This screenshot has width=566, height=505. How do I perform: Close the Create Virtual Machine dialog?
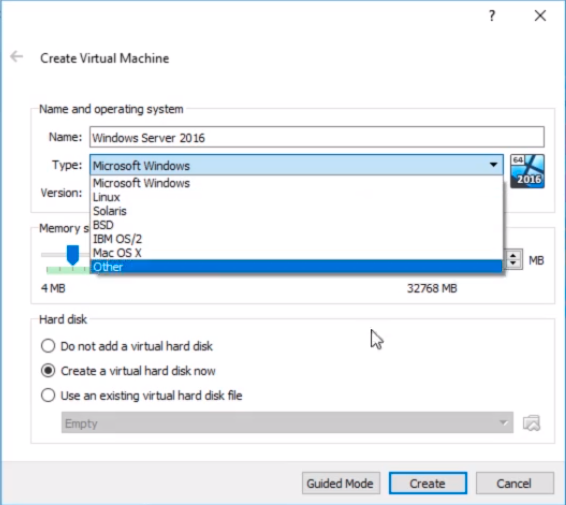[x=540, y=16]
